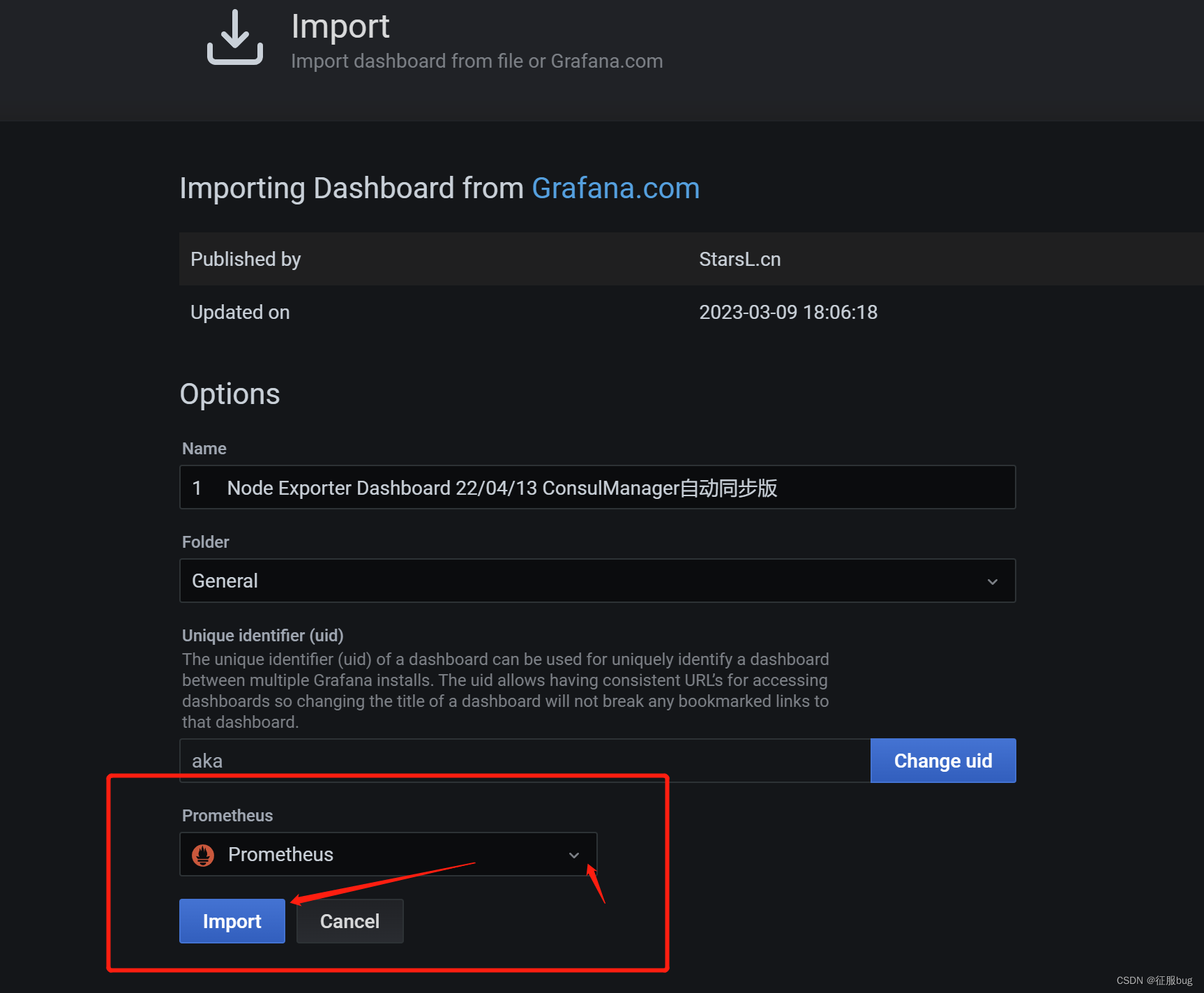The height and width of the screenshot is (993, 1204).
Task: Click the uid field containing aka
Action: (525, 761)
